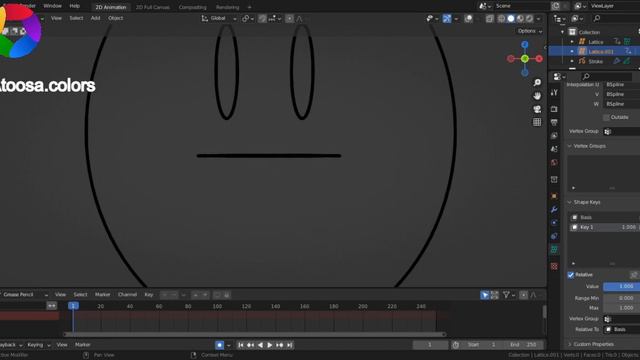Screen dimensions: 640x360
Task: Open the World properties tab
Action: [x=554, y=162]
